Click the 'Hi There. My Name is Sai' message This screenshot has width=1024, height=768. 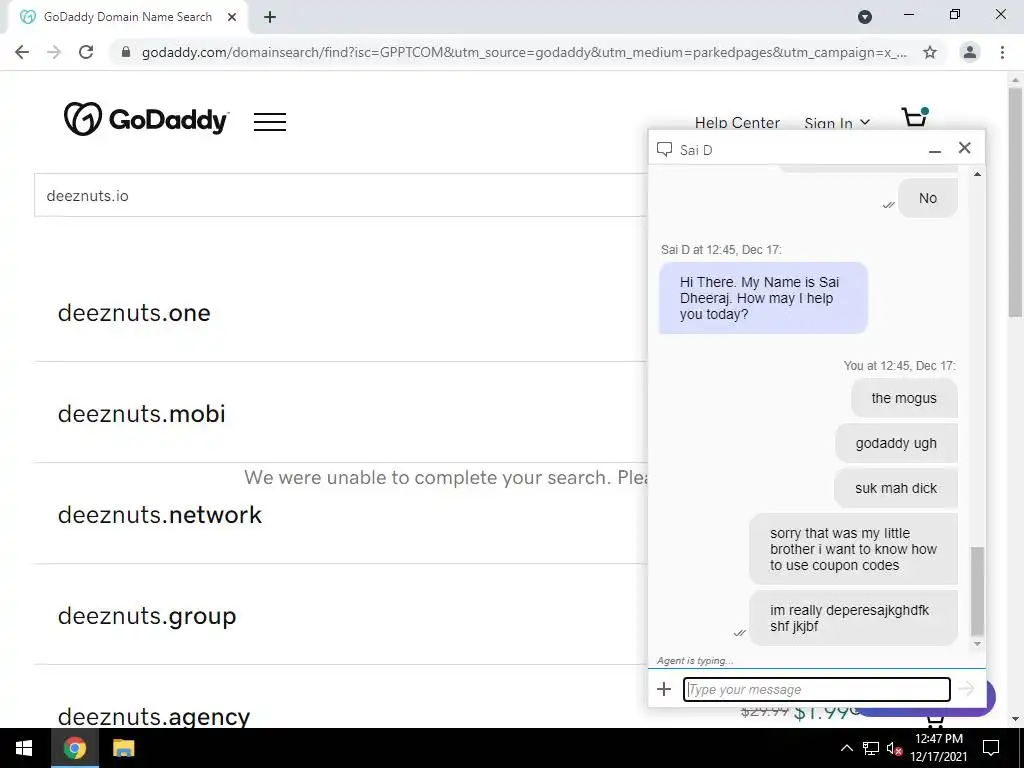763,298
